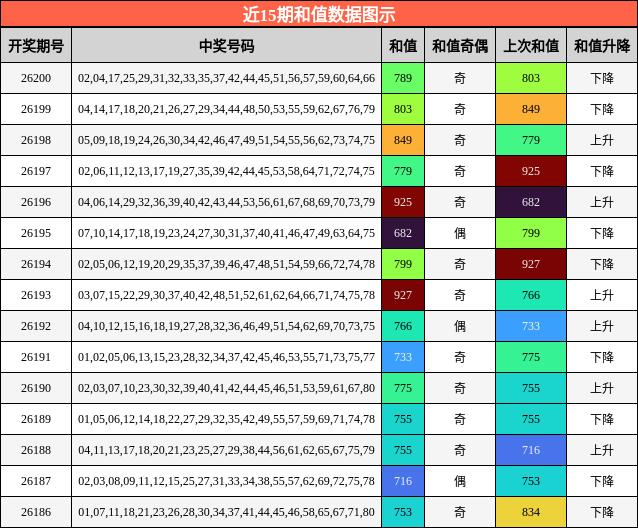
Task: Click the 偶 parity cell in row 26195
Action: (460, 233)
